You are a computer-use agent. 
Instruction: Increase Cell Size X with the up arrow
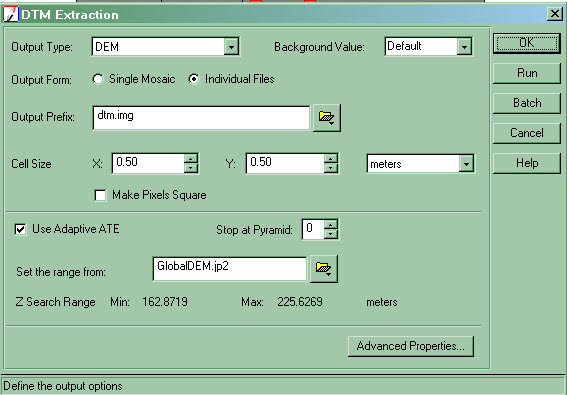pyautogui.click(x=191, y=158)
